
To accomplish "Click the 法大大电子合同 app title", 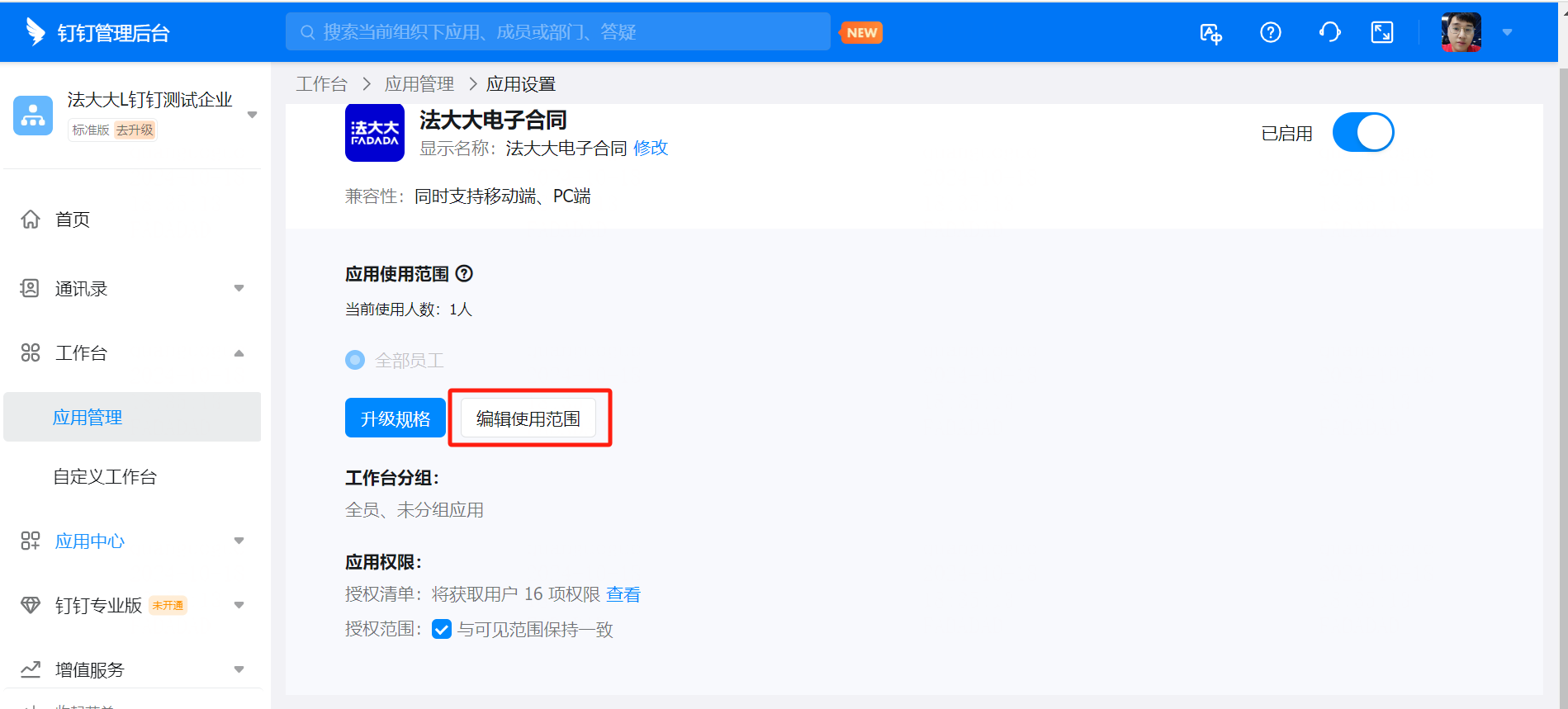I will tap(493, 120).
